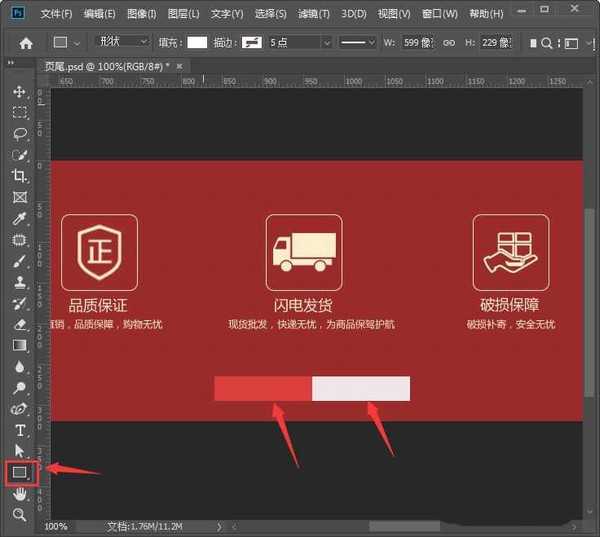Image resolution: width=600 pixels, height=537 pixels.
Task: Choose the Eyedropper tool
Action: 19,219
